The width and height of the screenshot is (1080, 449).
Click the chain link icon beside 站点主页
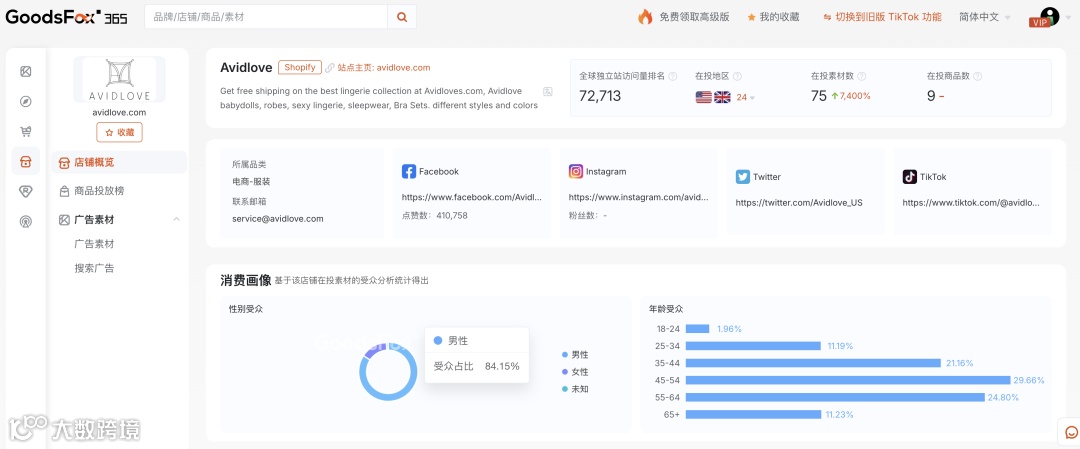330,67
